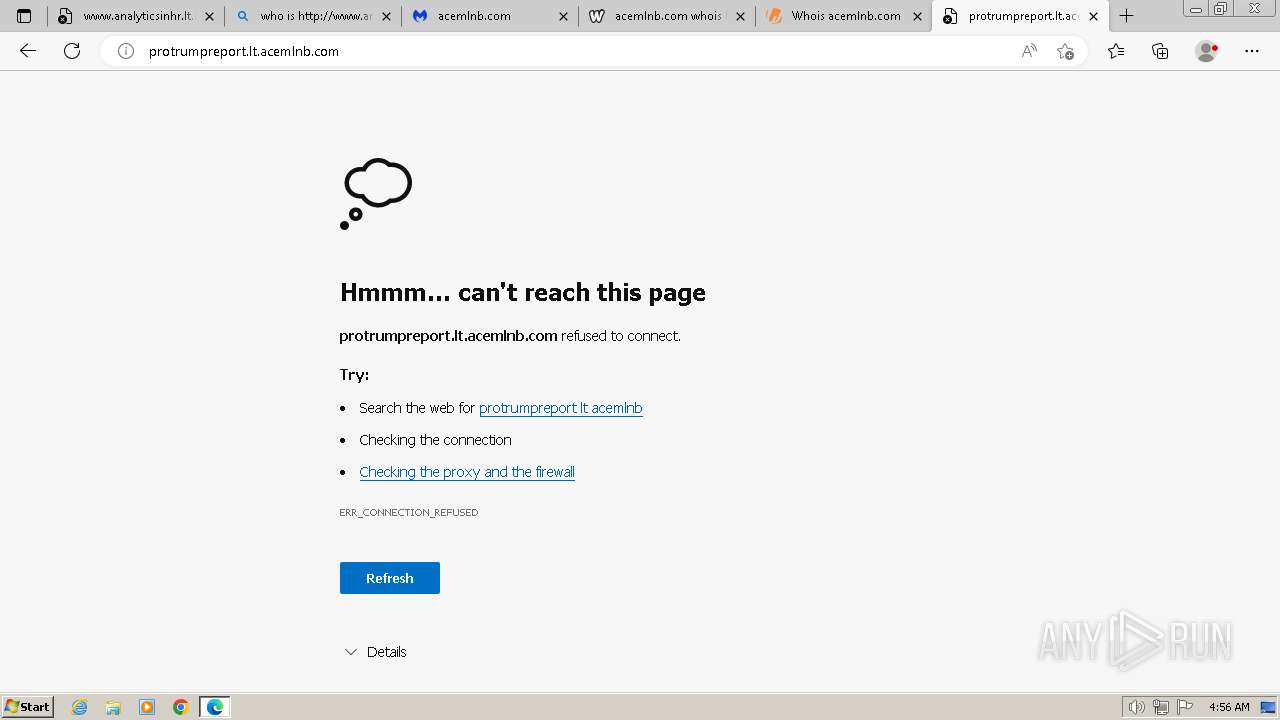Select the ERR_CONNECTION_REFUSED error text

(x=409, y=512)
